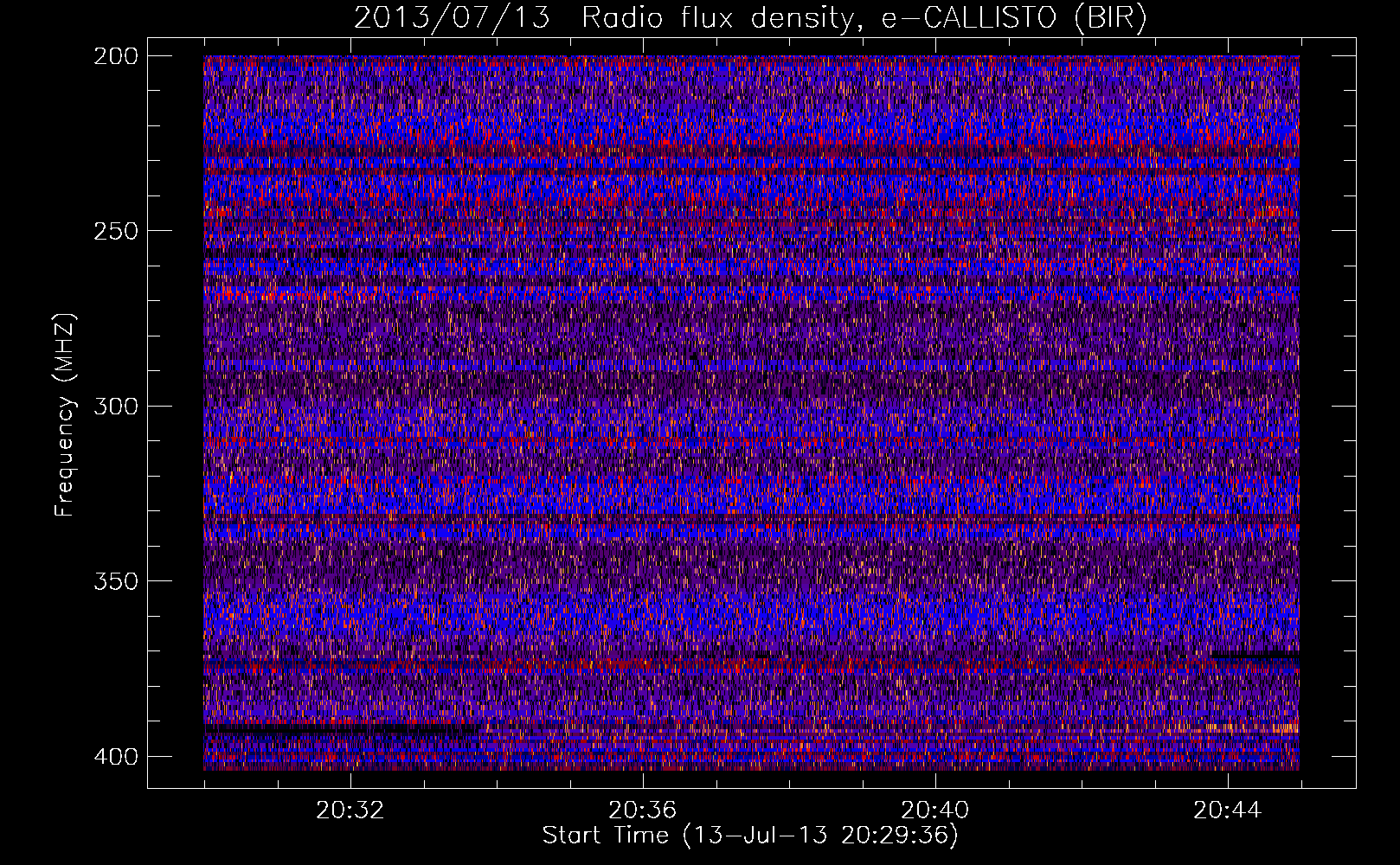
Task: Click the 20:36 time tick label
Action: tap(643, 811)
